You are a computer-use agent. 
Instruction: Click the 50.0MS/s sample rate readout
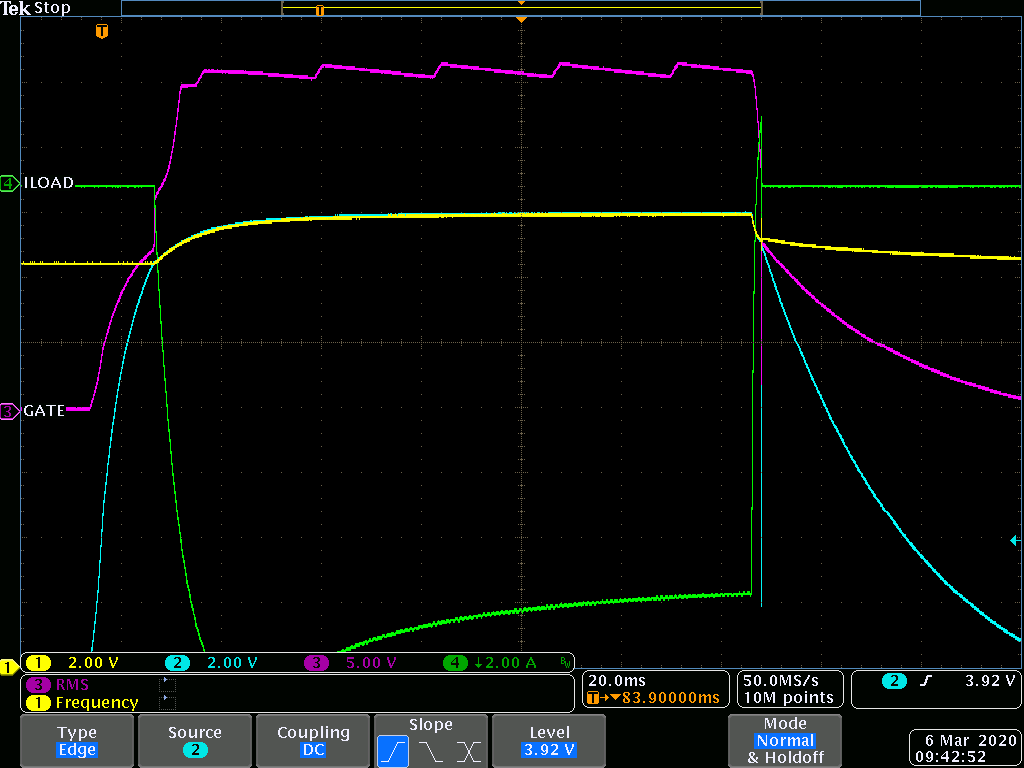click(782, 680)
